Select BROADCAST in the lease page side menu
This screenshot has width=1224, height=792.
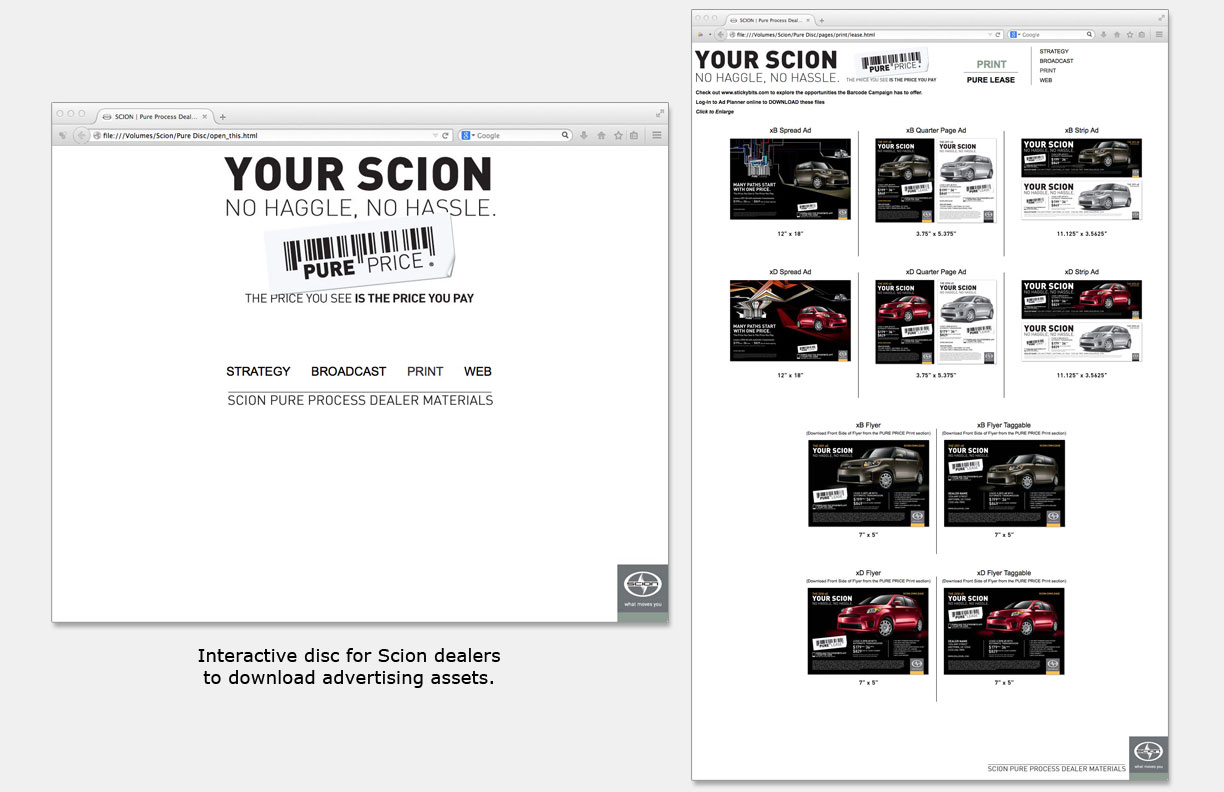point(1056,61)
